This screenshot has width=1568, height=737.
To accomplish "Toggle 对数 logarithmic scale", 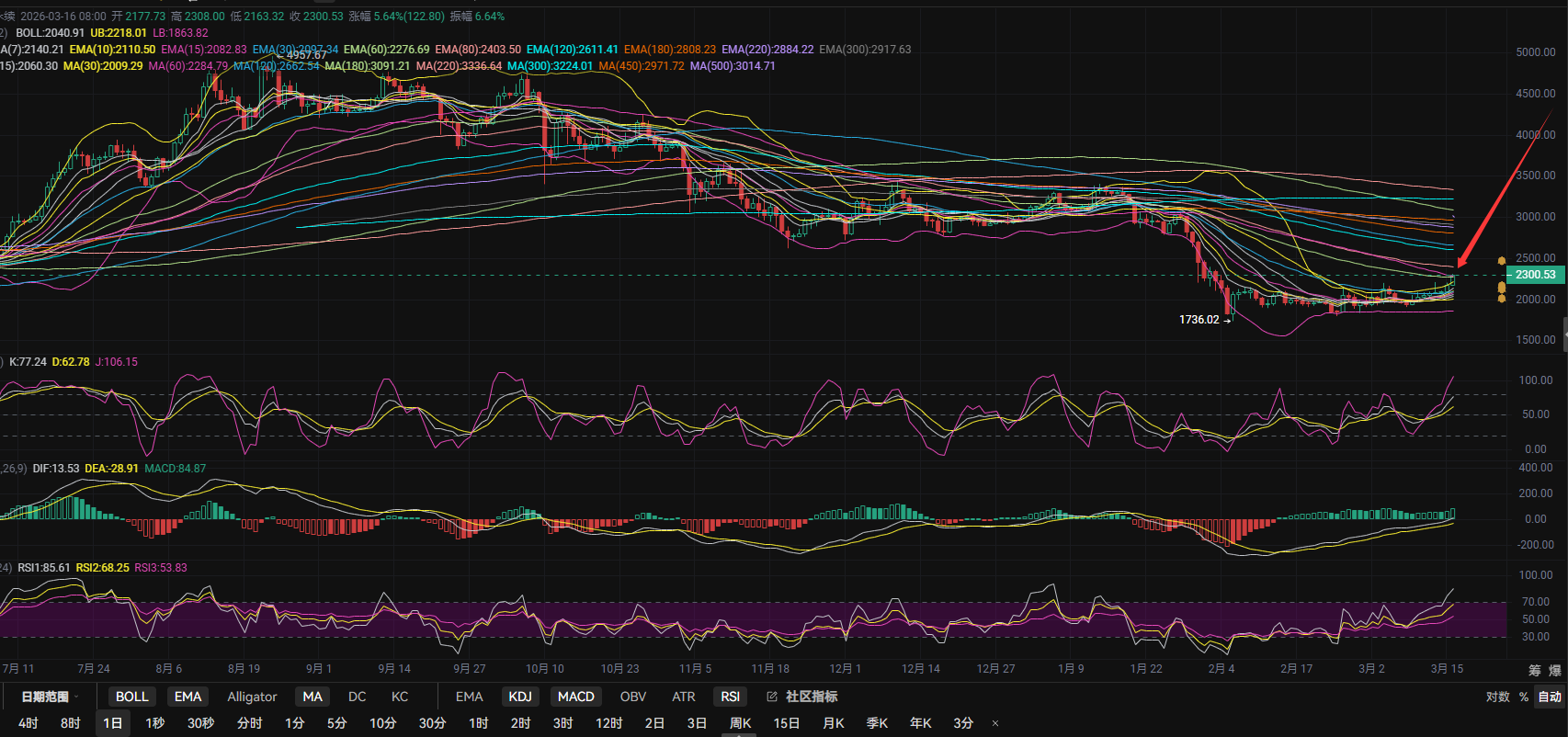I will coord(1497,697).
